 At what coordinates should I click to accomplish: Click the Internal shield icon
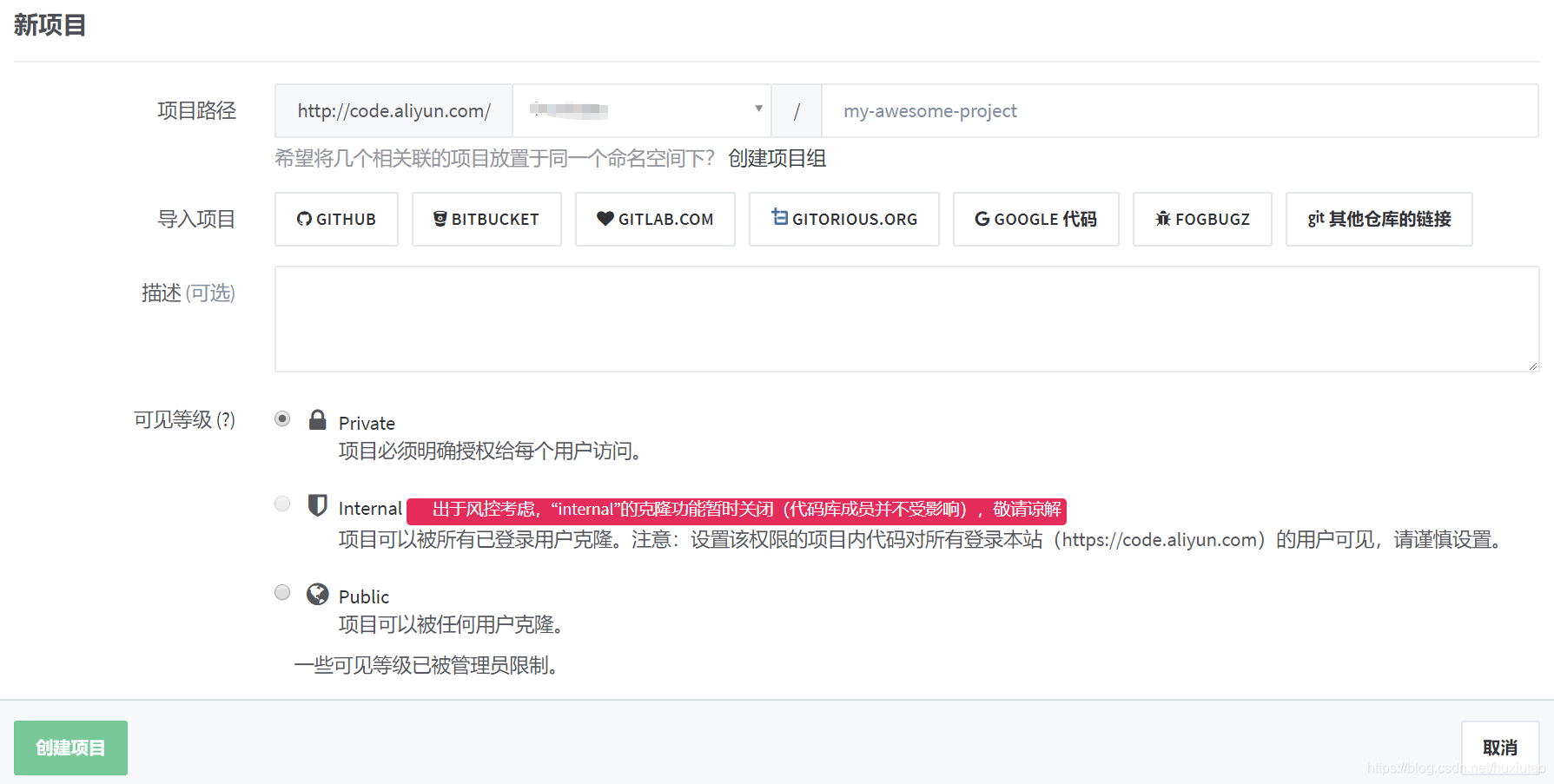(x=318, y=505)
